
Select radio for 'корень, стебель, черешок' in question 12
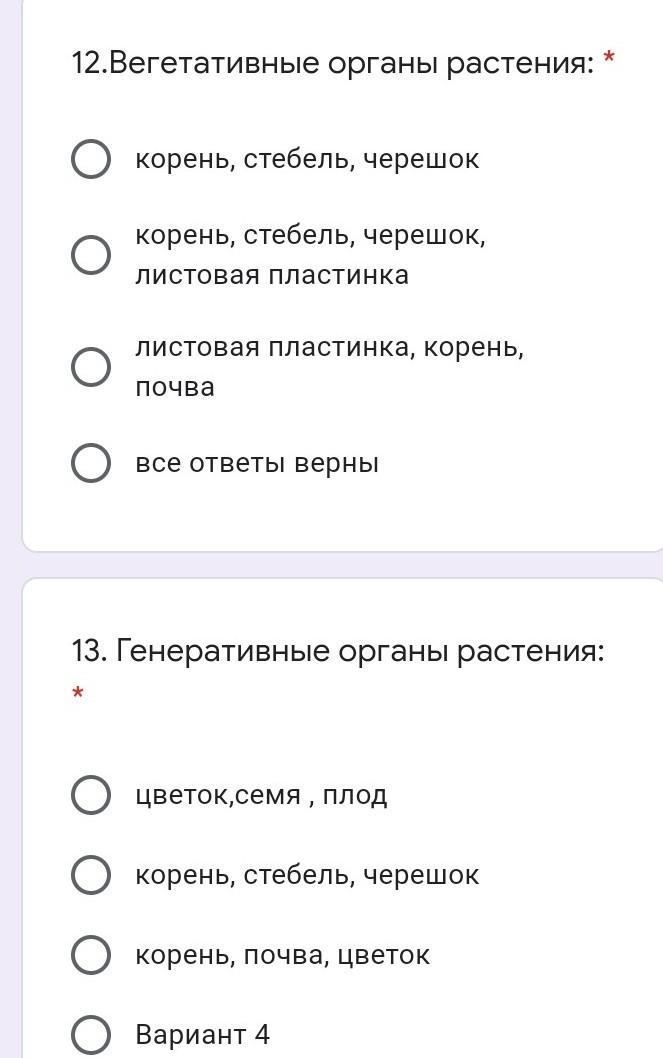(91, 159)
